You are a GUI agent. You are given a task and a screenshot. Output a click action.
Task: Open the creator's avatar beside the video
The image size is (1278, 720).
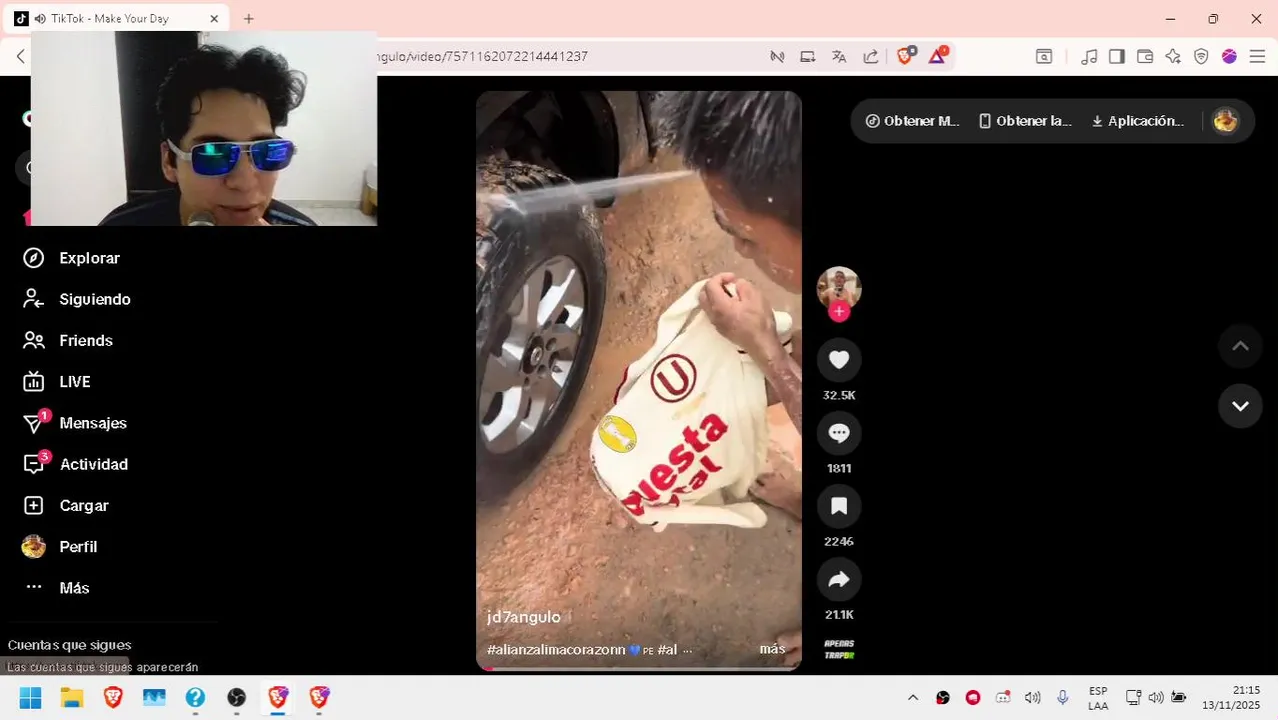coord(839,287)
